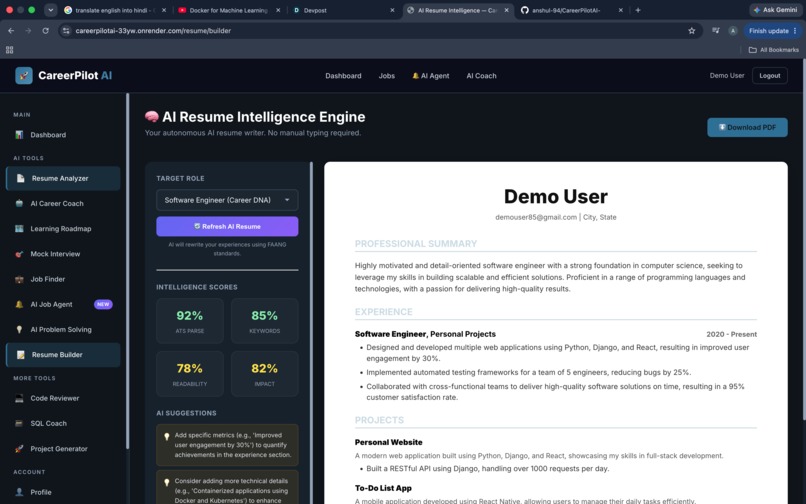Viewport: 806px width, 504px height.
Task: Click the Logout button
Action: [x=770, y=76]
